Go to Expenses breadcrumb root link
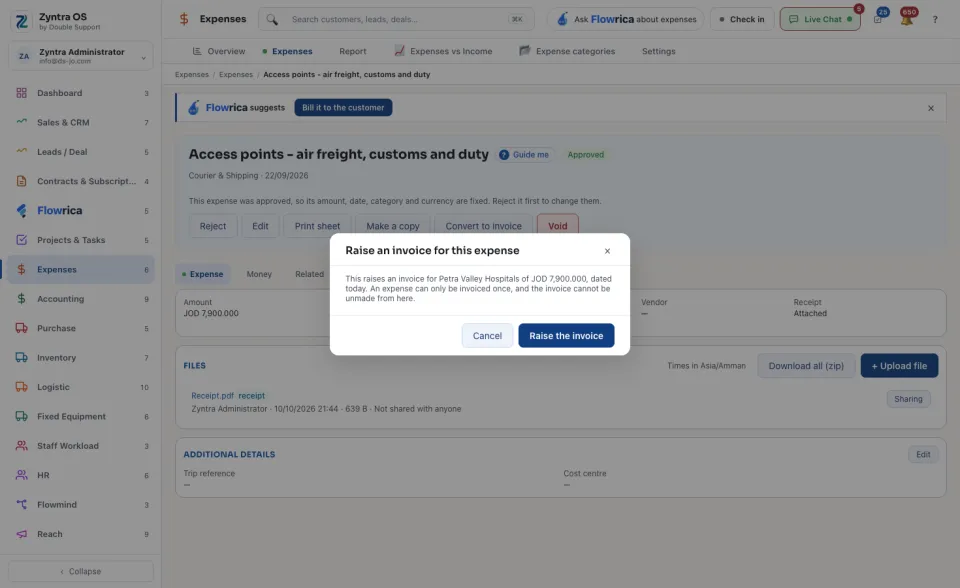The width and height of the screenshot is (960, 588). point(192,75)
